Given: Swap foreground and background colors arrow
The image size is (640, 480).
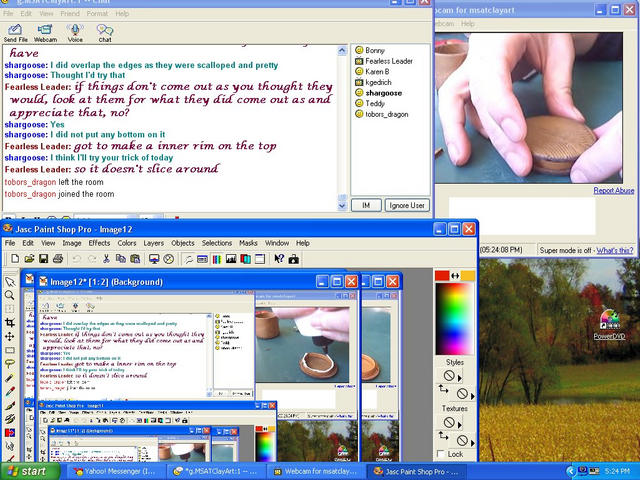Looking at the screenshot, I should click(455, 276).
